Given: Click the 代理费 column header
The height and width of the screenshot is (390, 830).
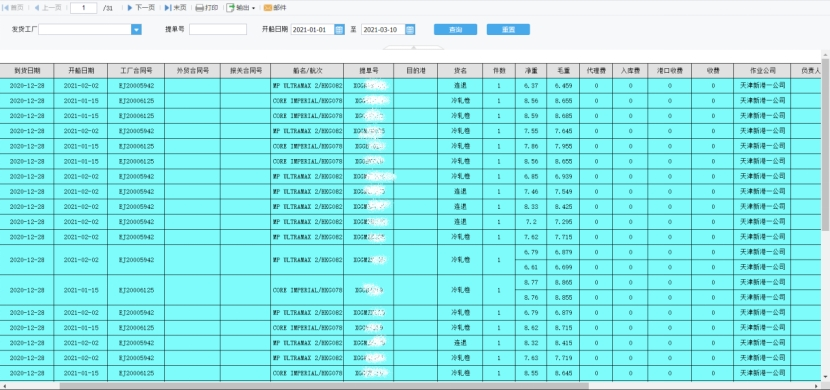Looking at the screenshot, I should [x=596, y=70].
